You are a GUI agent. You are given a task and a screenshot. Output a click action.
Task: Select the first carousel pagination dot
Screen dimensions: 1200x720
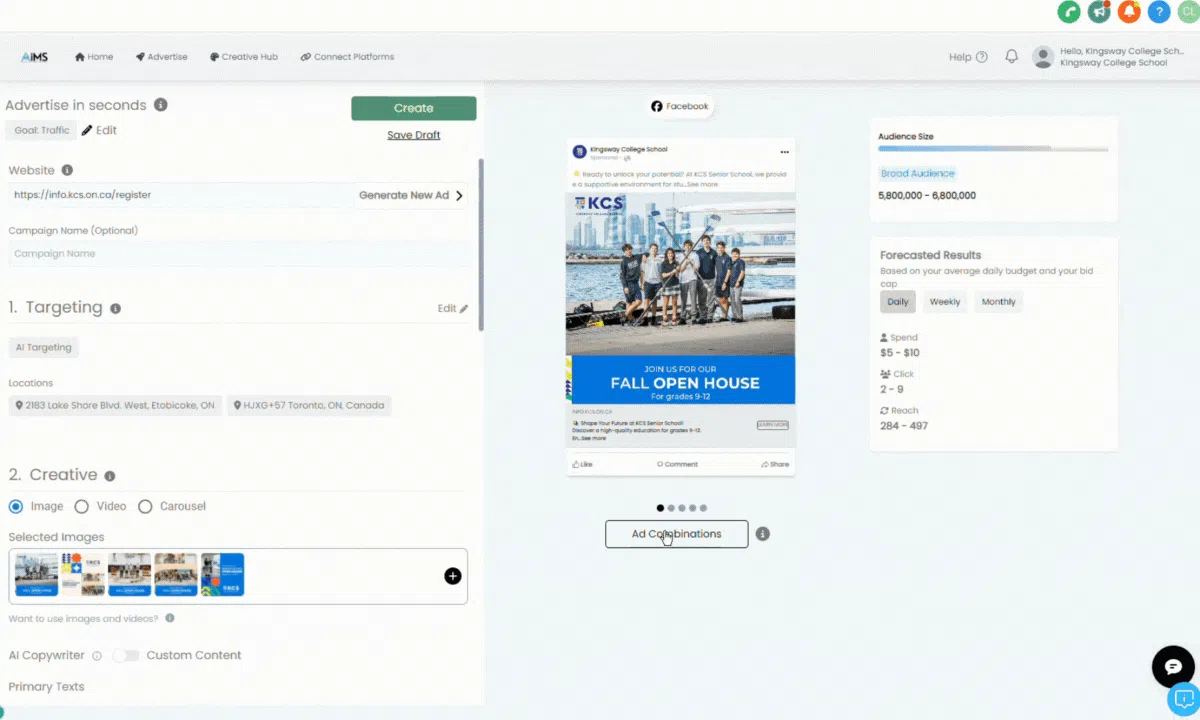660,508
